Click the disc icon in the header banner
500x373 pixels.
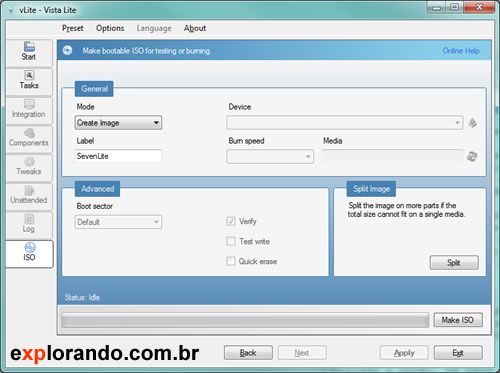(68, 50)
